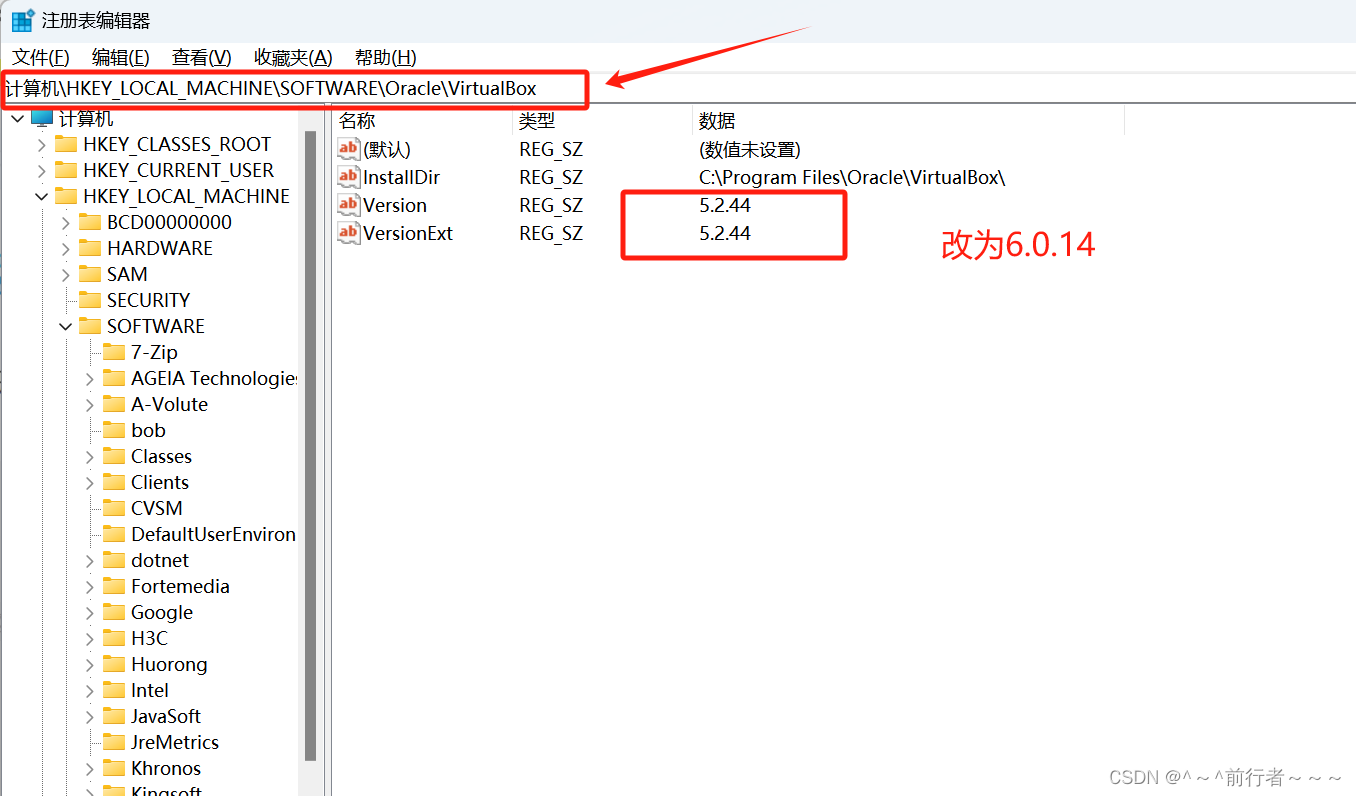1356x796 pixels.
Task: Select the VersionExt value name
Action: [x=408, y=233]
